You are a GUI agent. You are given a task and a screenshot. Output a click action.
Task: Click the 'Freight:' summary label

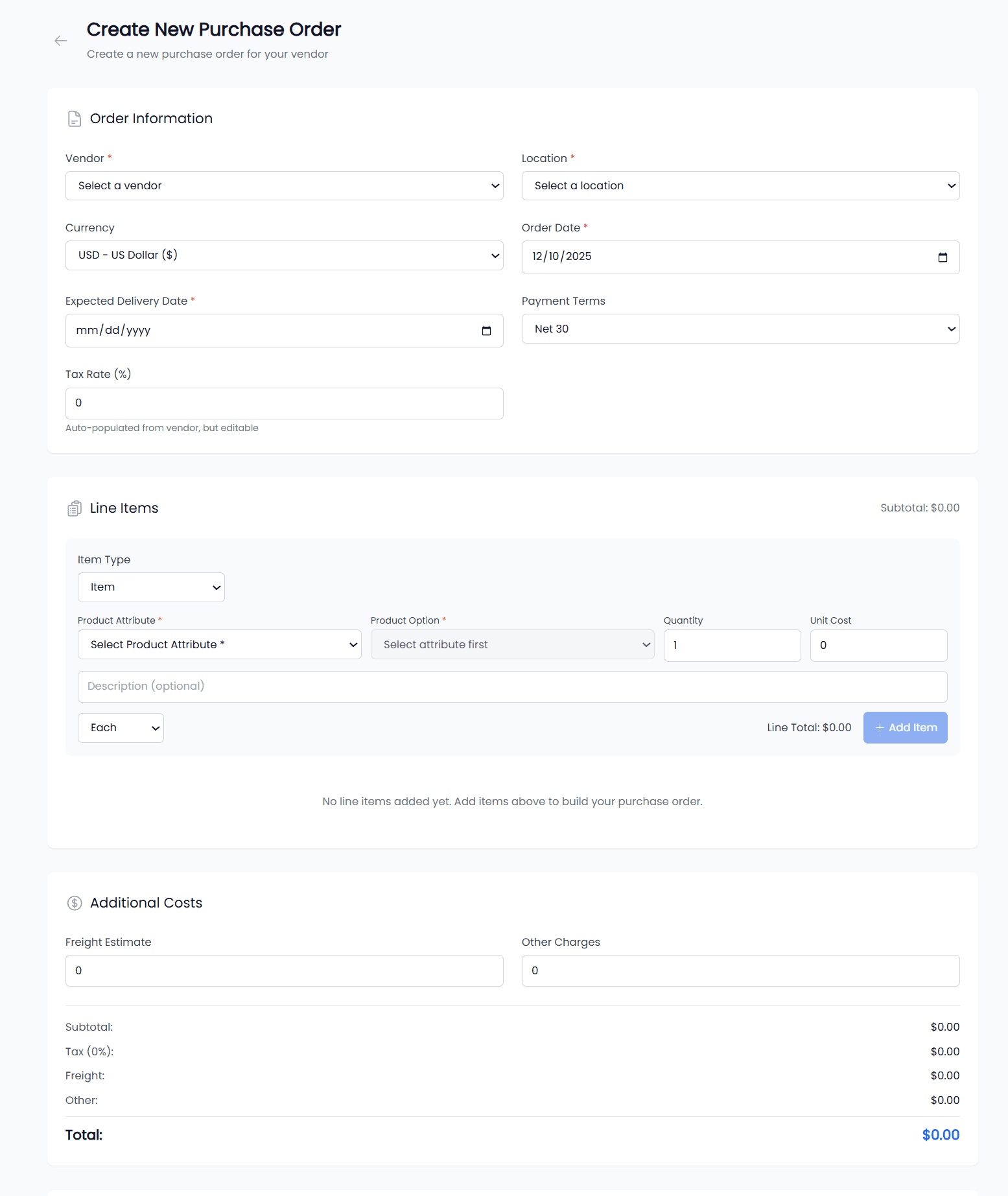coord(85,1076)
